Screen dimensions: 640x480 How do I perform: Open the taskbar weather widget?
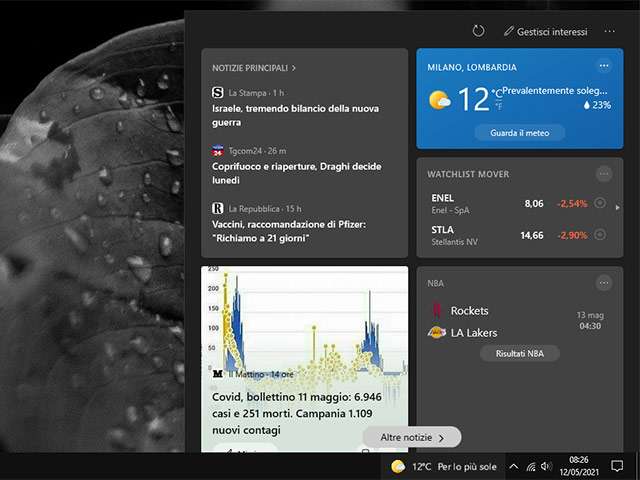pyautogui.click(x=444, y=466)
